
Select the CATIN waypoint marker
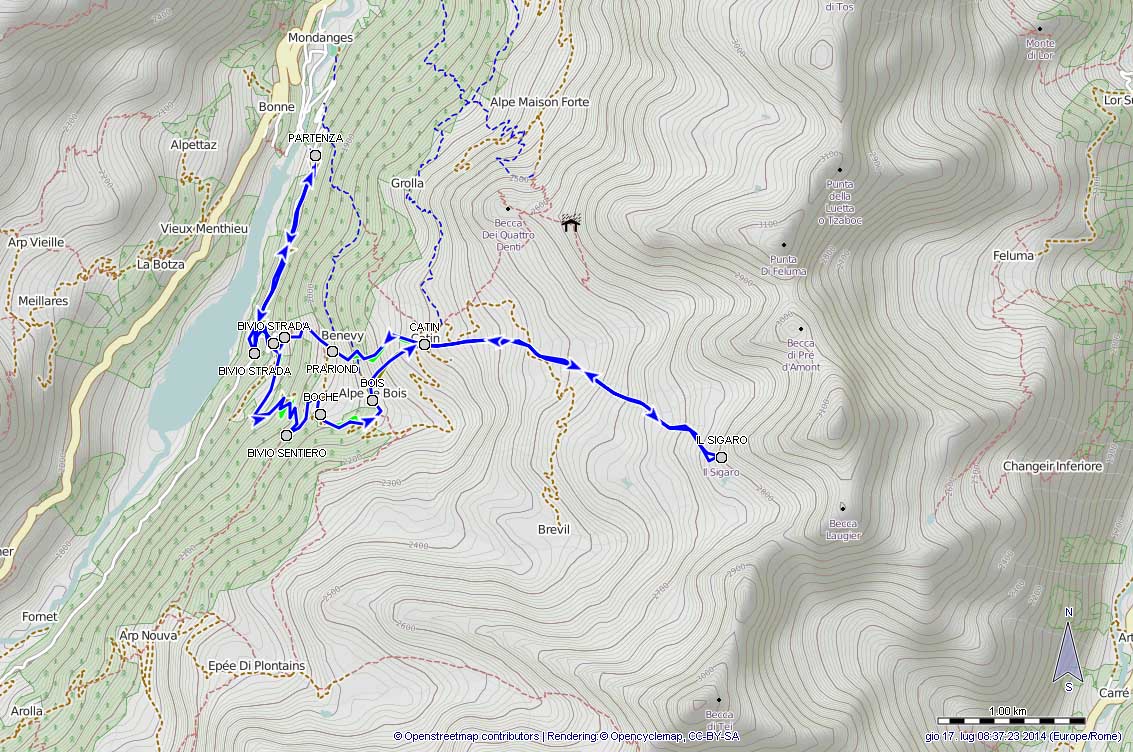tap(425, 345)
